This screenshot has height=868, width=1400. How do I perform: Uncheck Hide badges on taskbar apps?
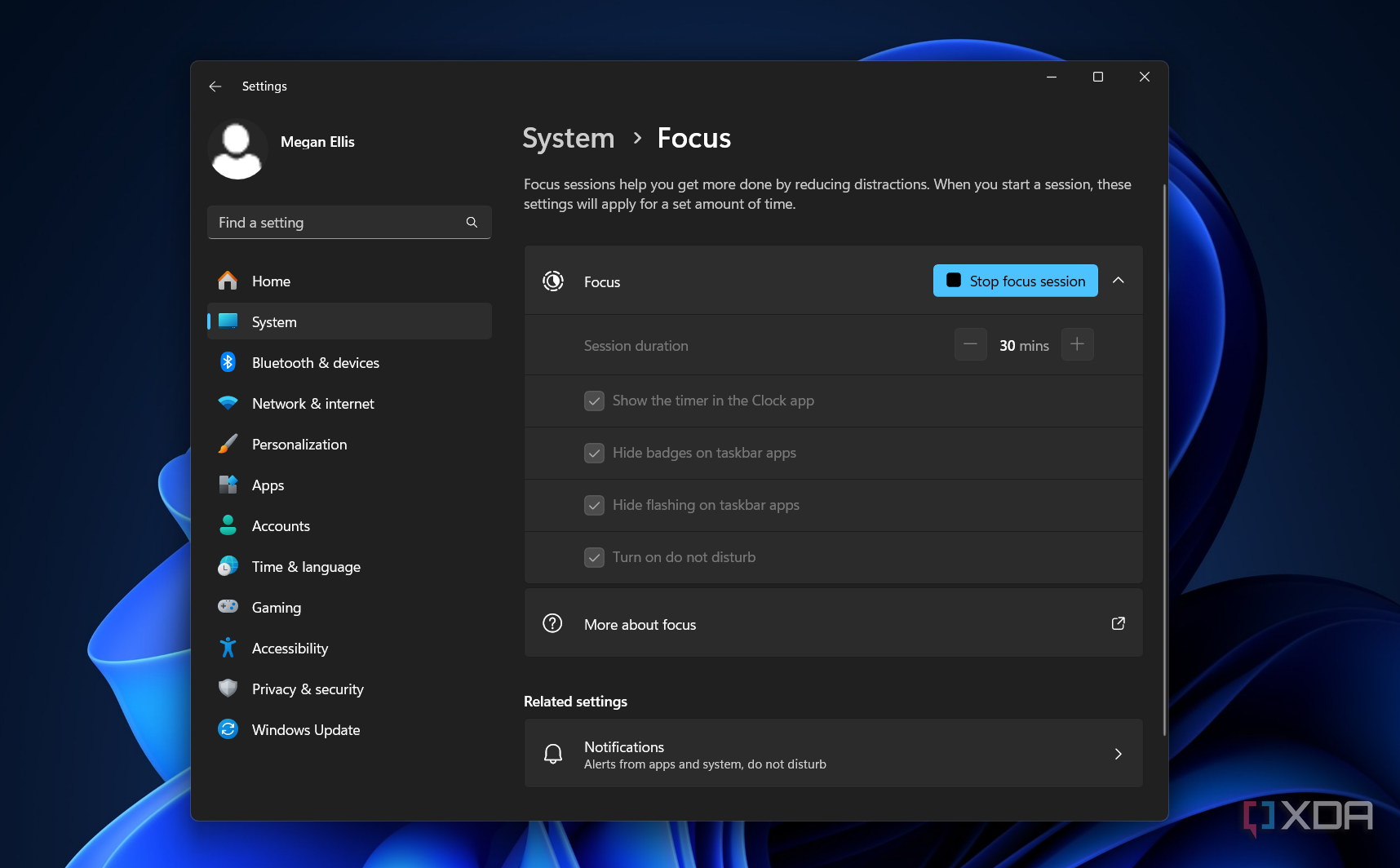[x=594, y=453]
